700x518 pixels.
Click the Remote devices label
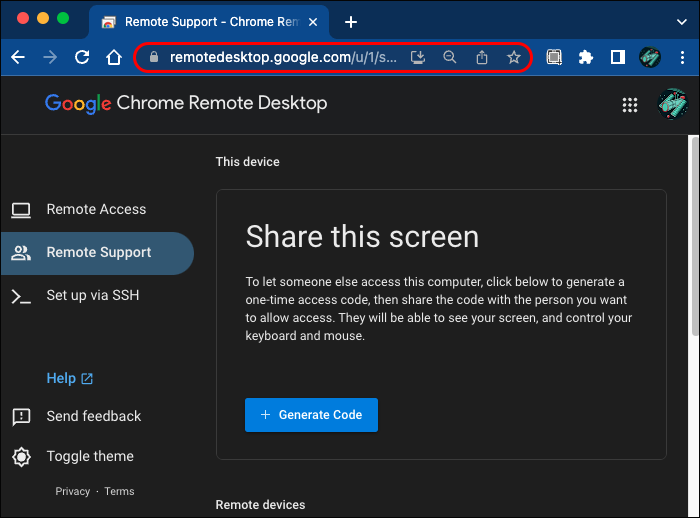click(260, 505)
